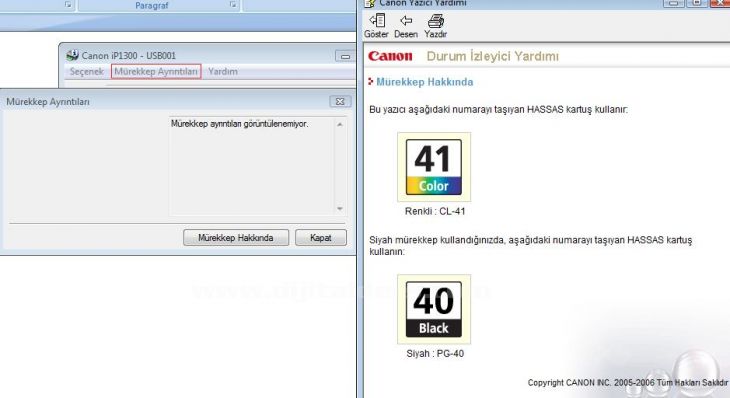Open the Mürekkep Ayrıntıları menu
The image size is (730, 398).
(156, 72)
